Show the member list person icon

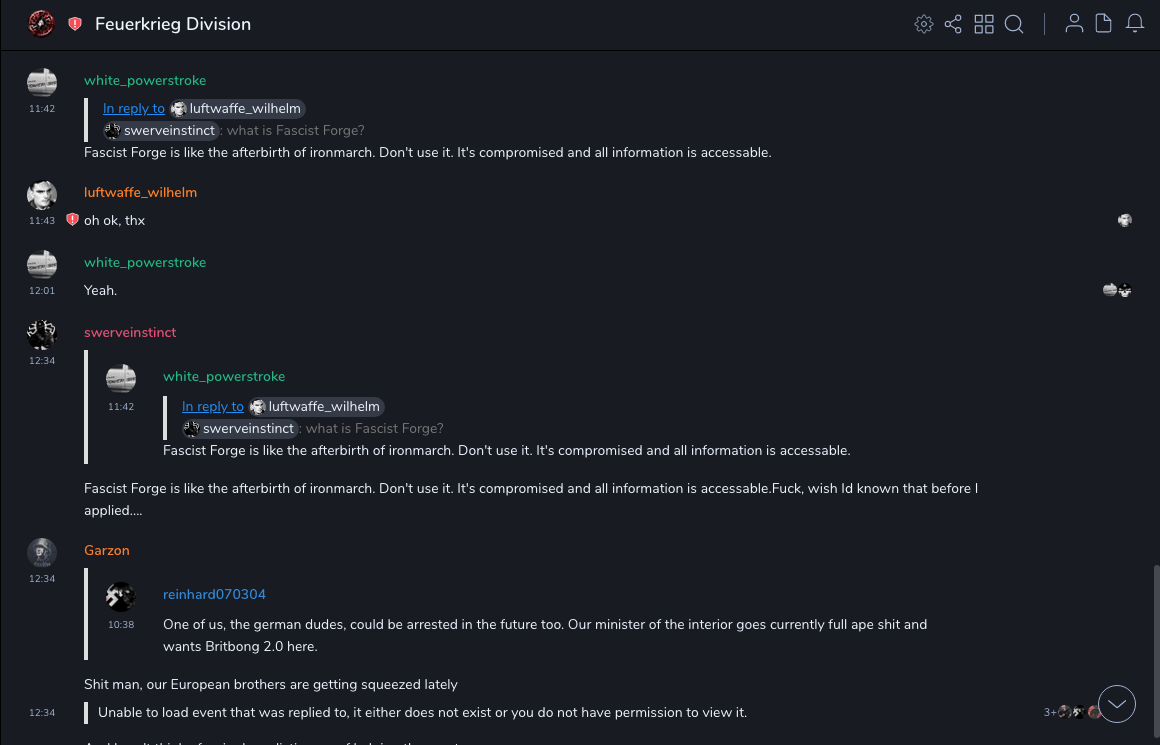click(1074, 24)
